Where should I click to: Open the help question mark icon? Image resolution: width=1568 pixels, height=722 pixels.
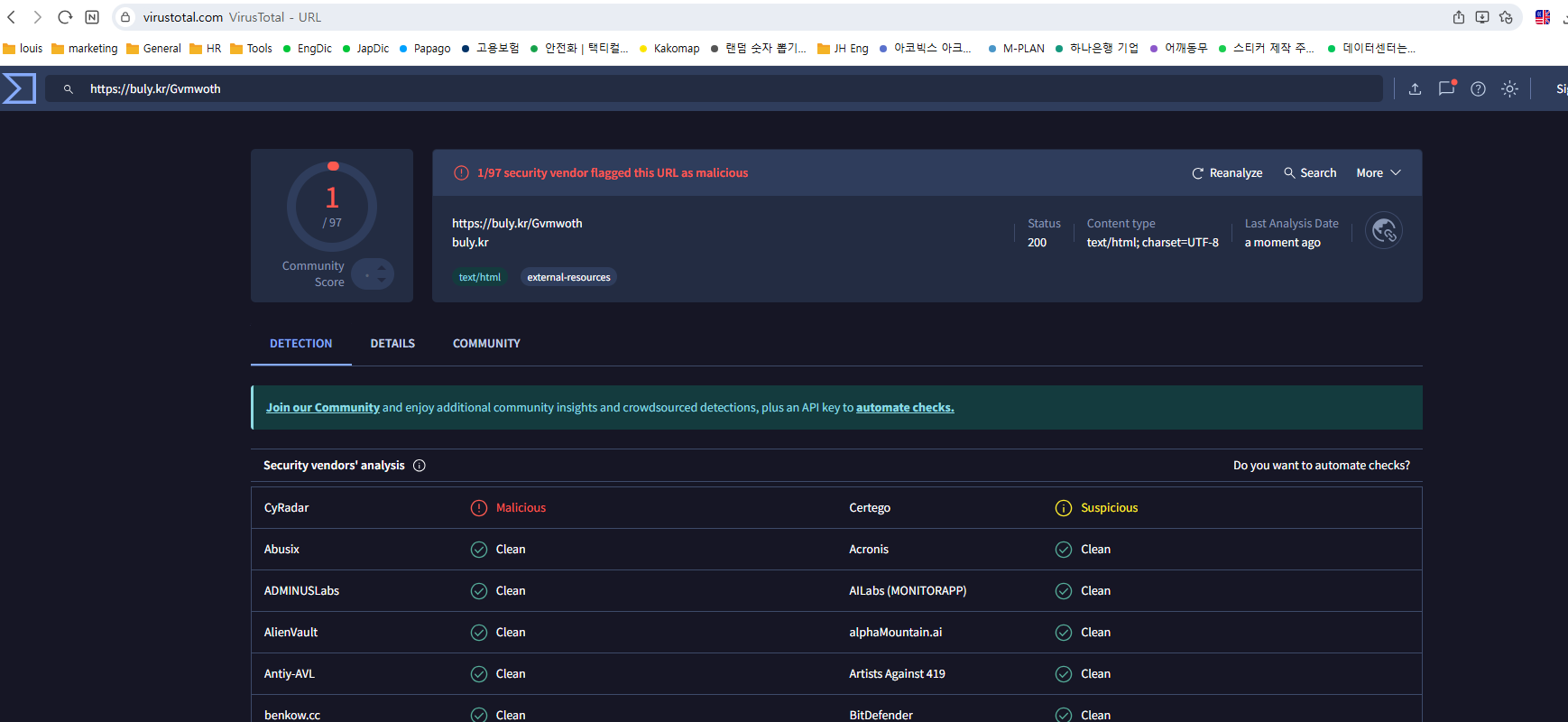(x=1478, y=88)
